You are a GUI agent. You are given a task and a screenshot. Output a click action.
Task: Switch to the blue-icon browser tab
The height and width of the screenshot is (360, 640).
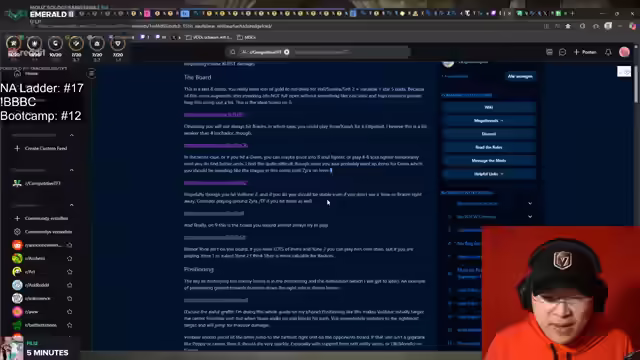[185, 13]
